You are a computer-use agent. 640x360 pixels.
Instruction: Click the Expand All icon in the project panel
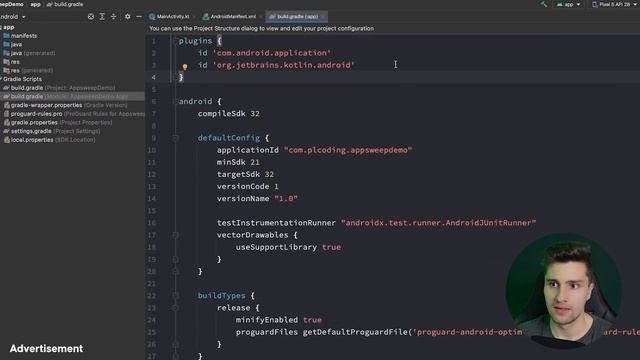[102, 17]
